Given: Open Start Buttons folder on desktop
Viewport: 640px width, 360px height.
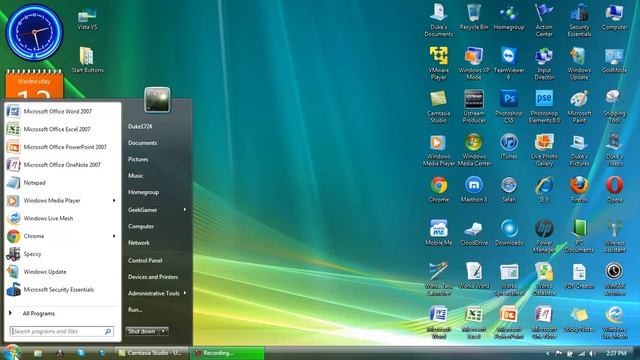Looking at the screenshot, I should pos(87,60).
